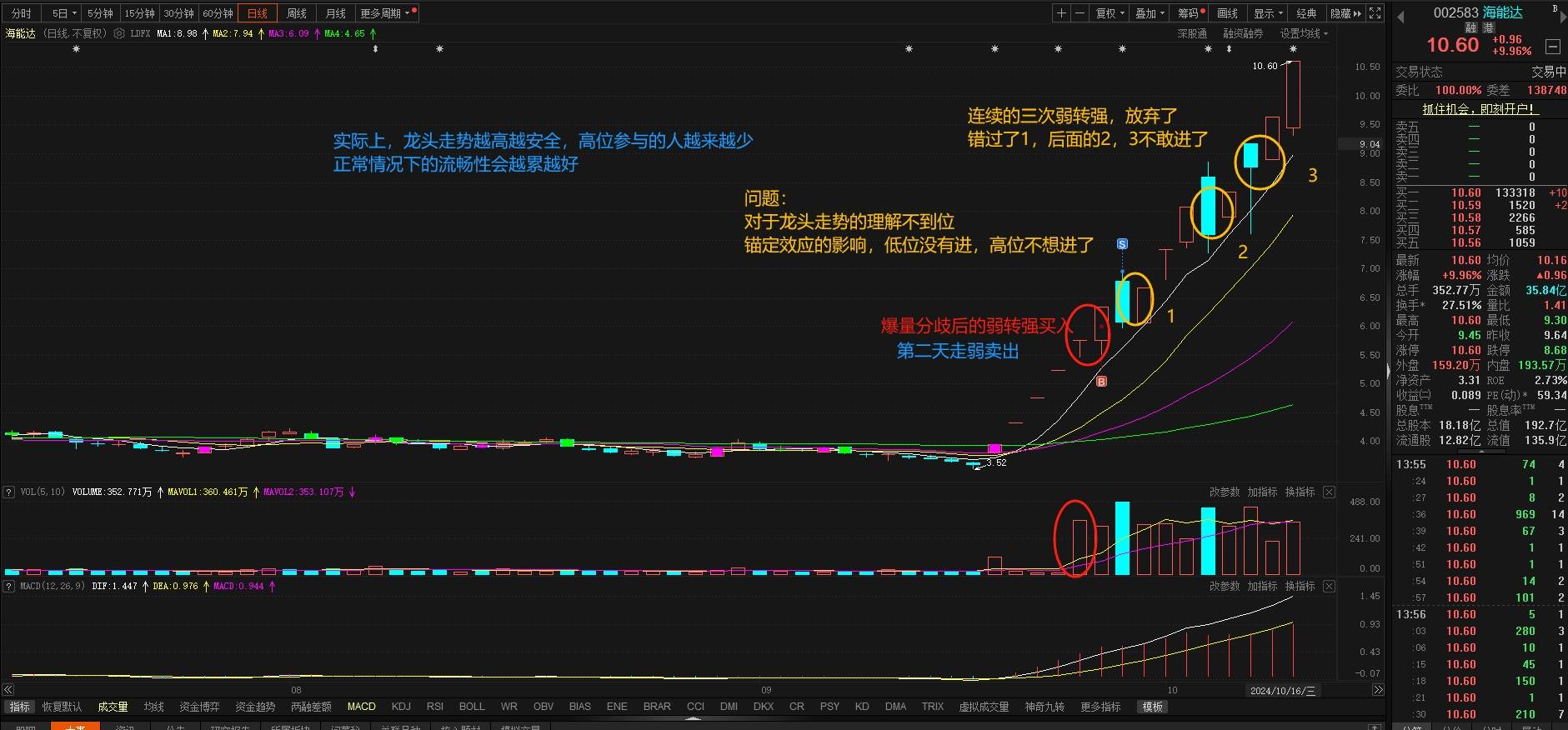Viewport: 1568px width, 730px height.
Task: Open 显示 display dropdown
Action: (x=1269, y=13)
